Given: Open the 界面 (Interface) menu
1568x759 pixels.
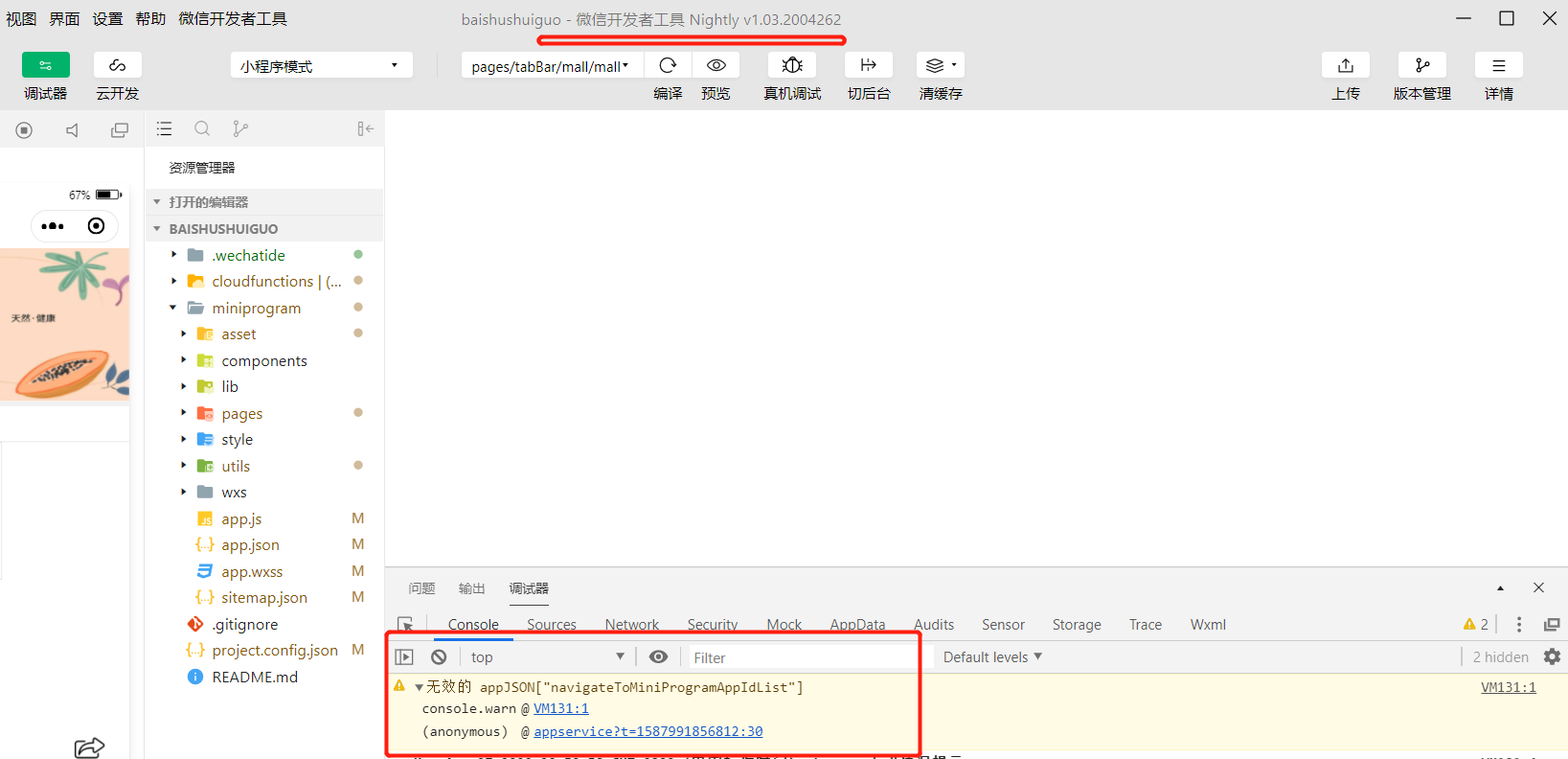Looking at the screenshot, I should pos(64,19).
